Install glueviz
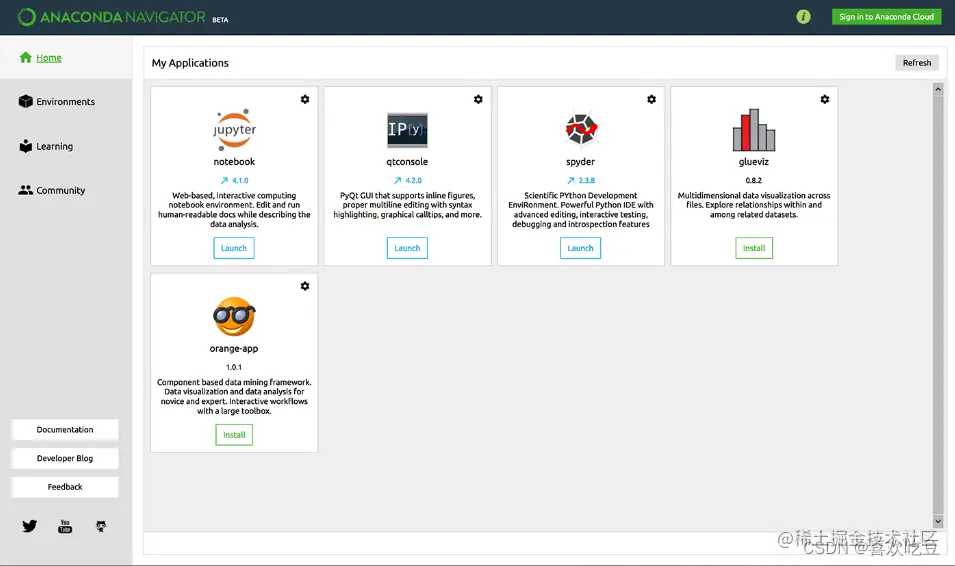955x566 pixels. [754, 248]
